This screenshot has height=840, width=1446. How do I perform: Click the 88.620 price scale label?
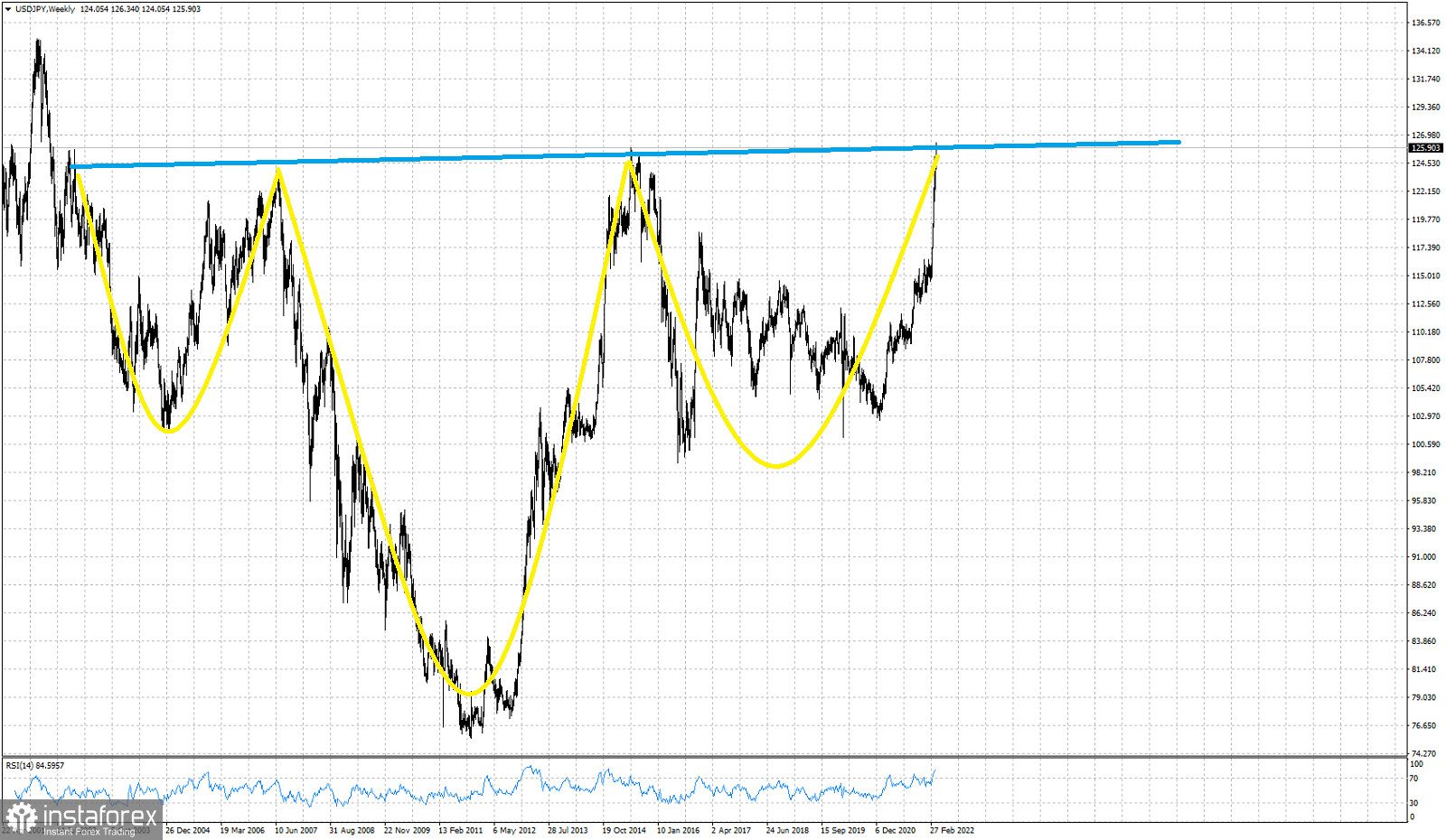point(1423,584)
